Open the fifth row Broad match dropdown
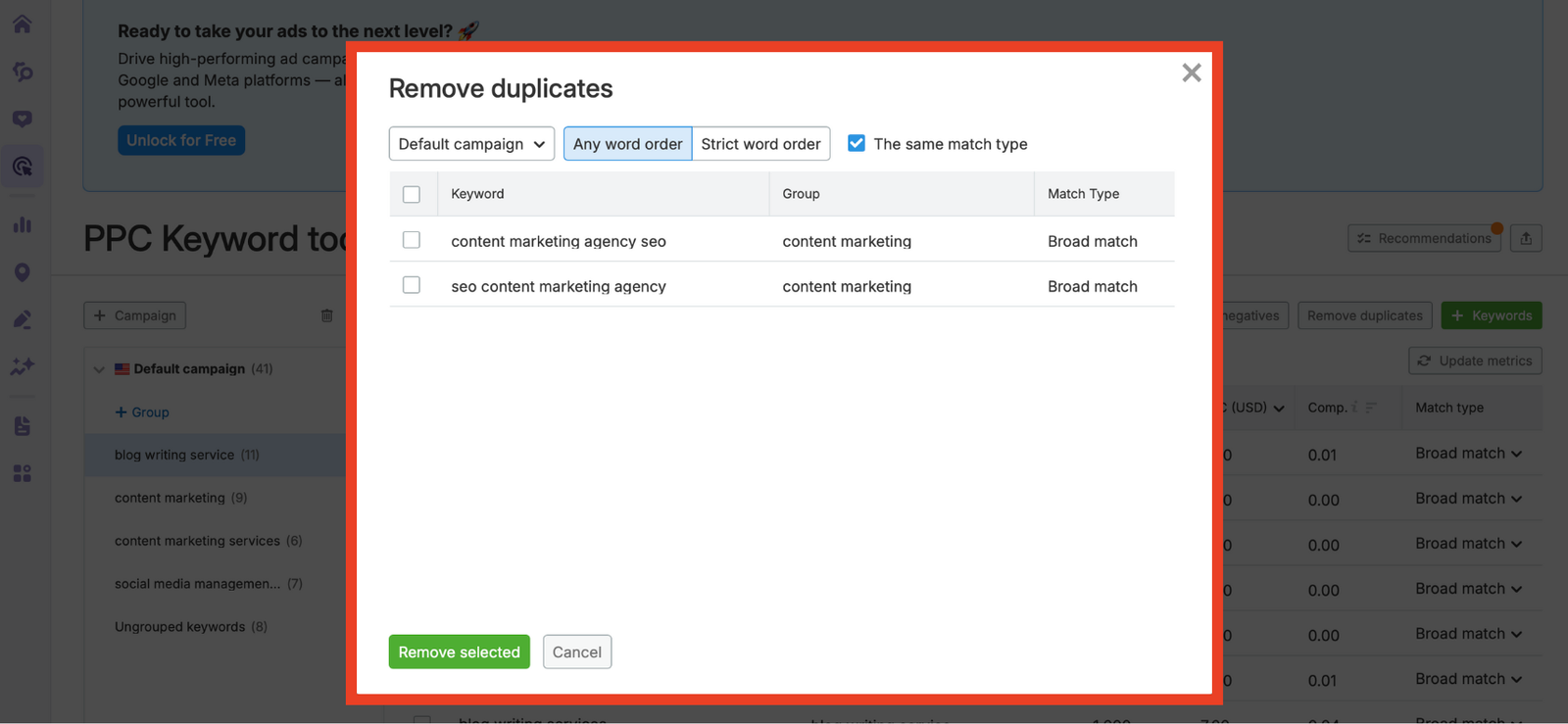The height and width of the screenshot is (724, 1568). (x=1468, y=634)
